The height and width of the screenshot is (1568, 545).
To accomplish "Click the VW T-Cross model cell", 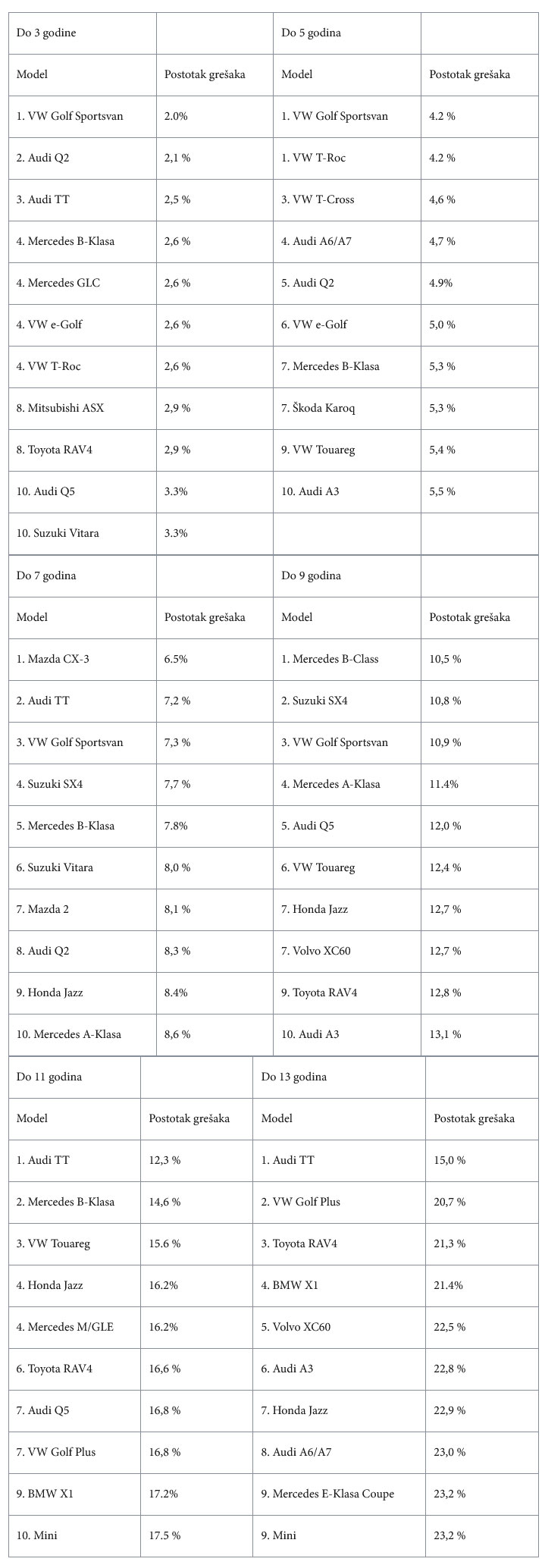I will click(318, 199).
